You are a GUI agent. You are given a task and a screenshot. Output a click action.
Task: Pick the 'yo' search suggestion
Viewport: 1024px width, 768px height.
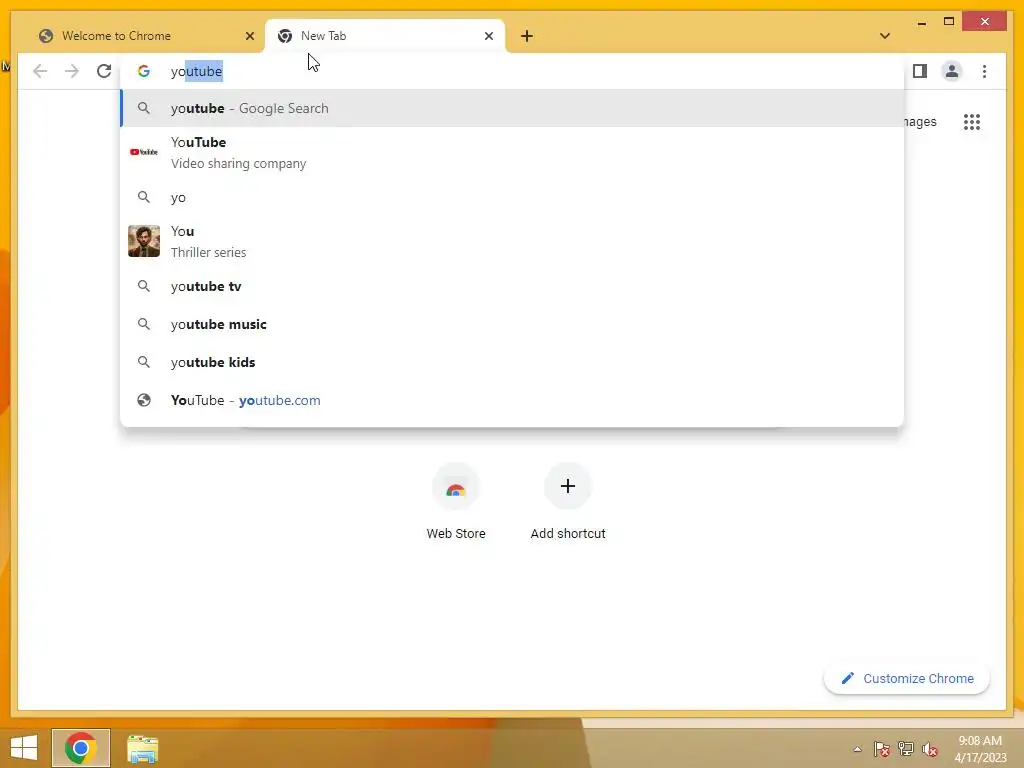pos(512,197)
